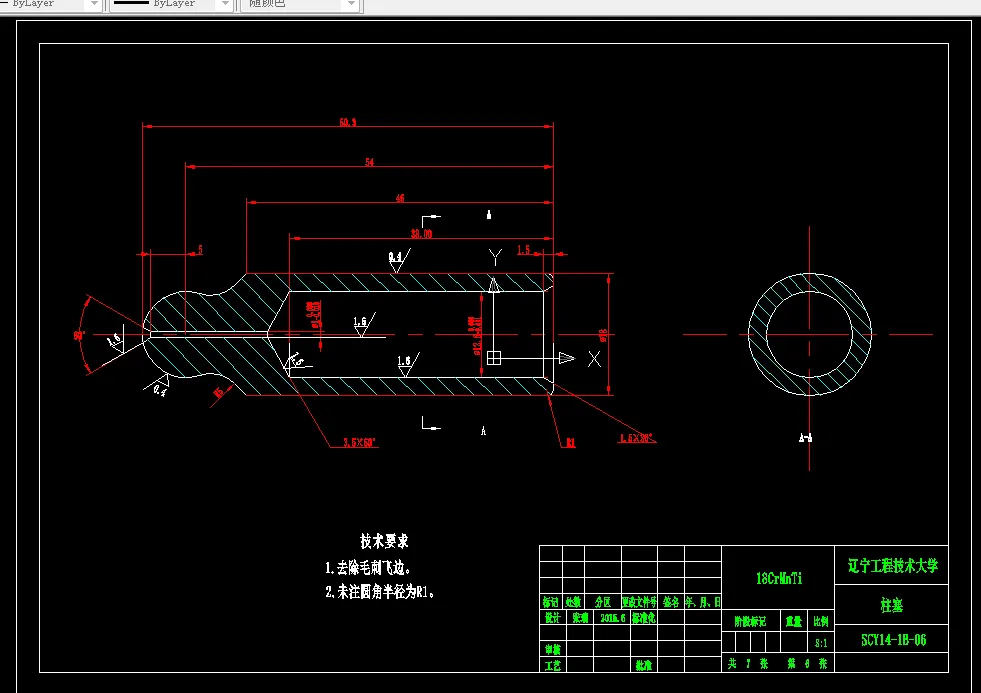This screenshot has width=981, height=693.
Task: Select the note 1.去除毛刺飞边
Action: coord(368,568)
